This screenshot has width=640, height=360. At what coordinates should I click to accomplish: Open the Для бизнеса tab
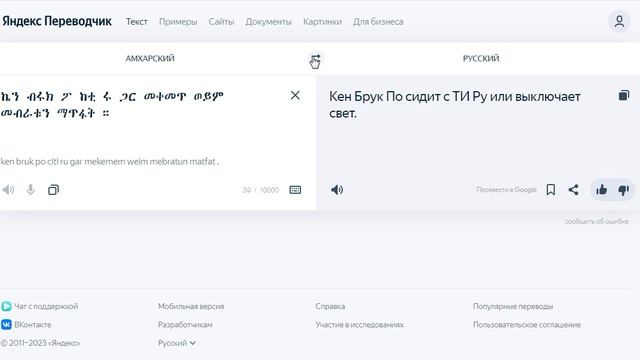[x=378, y=22]
